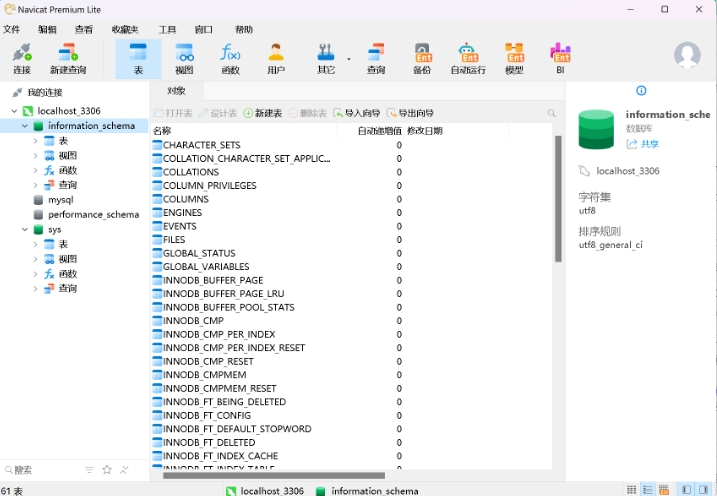Click the collapse-all icon beside the star
717x496 pixels.
pyautogui.click(x=124, y=469)
